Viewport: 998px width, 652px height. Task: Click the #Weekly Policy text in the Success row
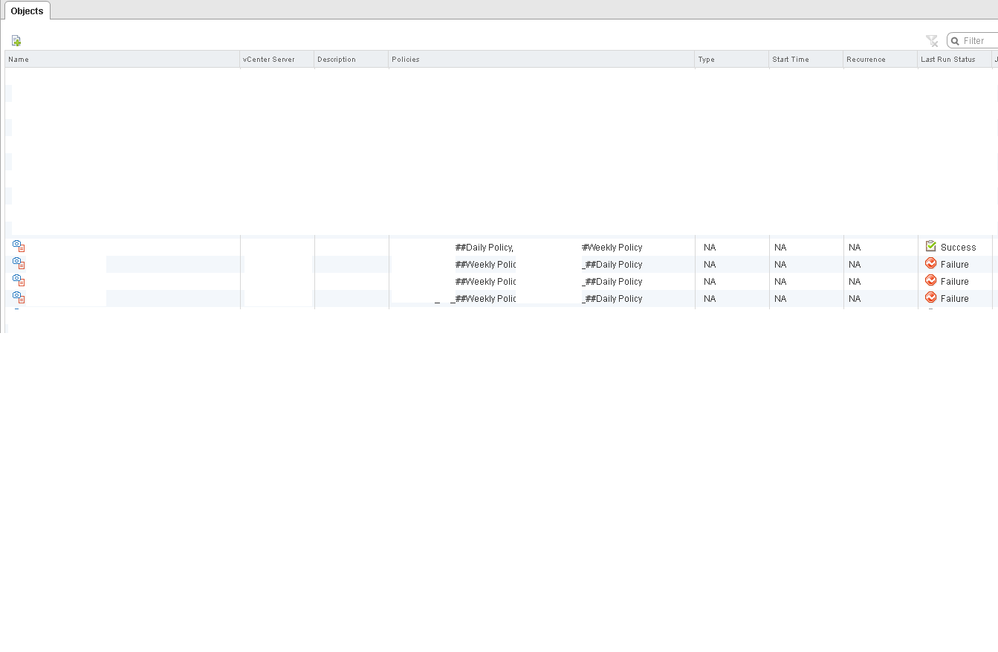[x=612, y=247]
